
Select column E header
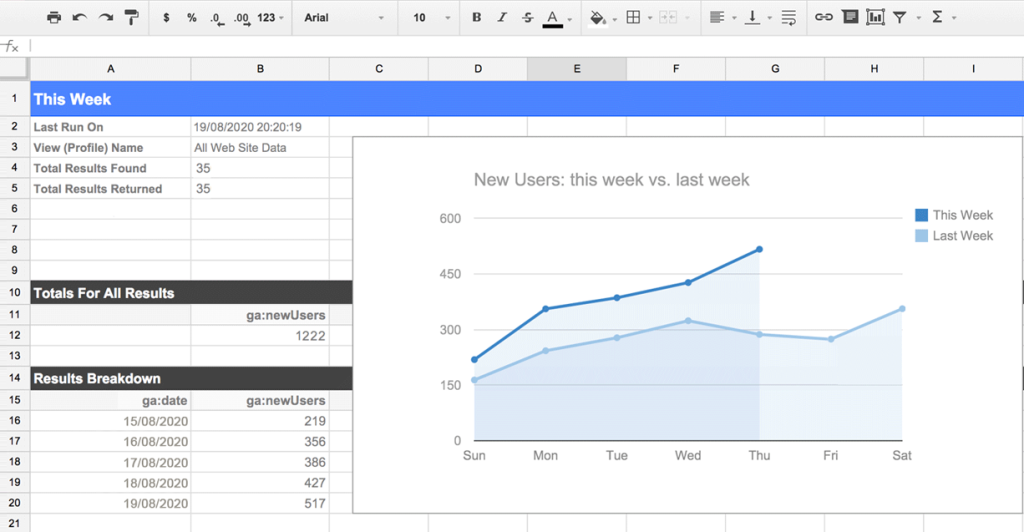577,69
